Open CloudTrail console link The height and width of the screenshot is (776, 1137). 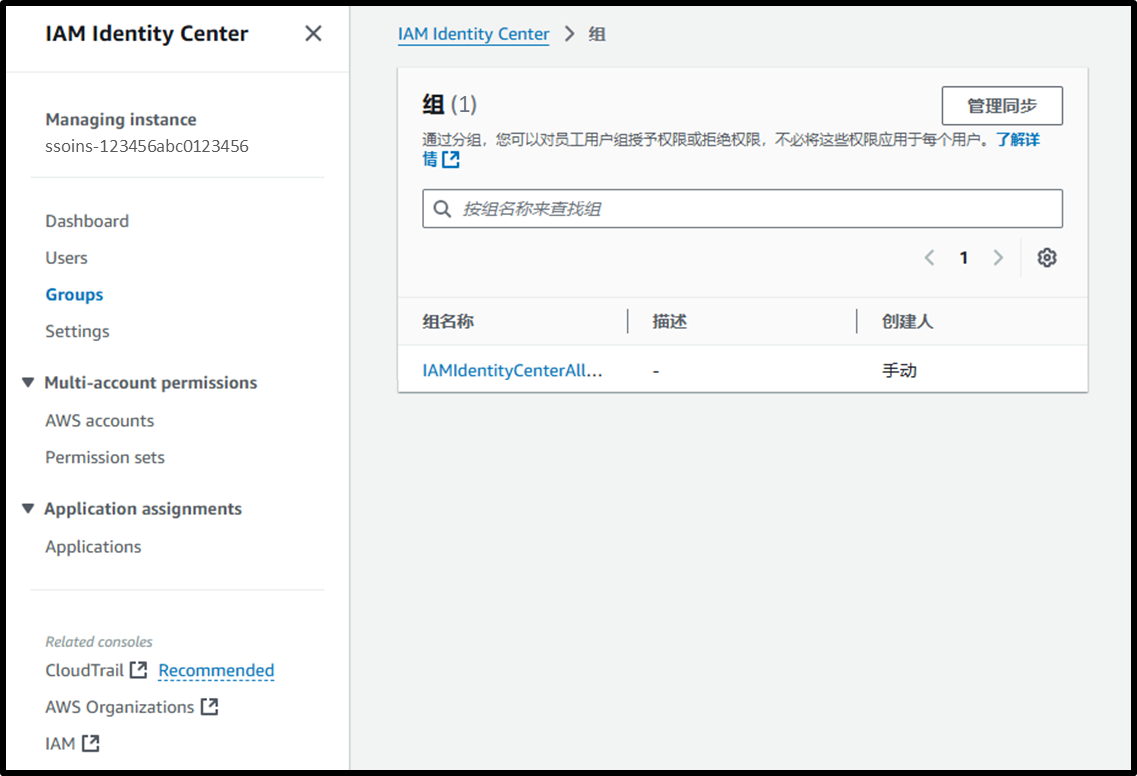point(84,670)
